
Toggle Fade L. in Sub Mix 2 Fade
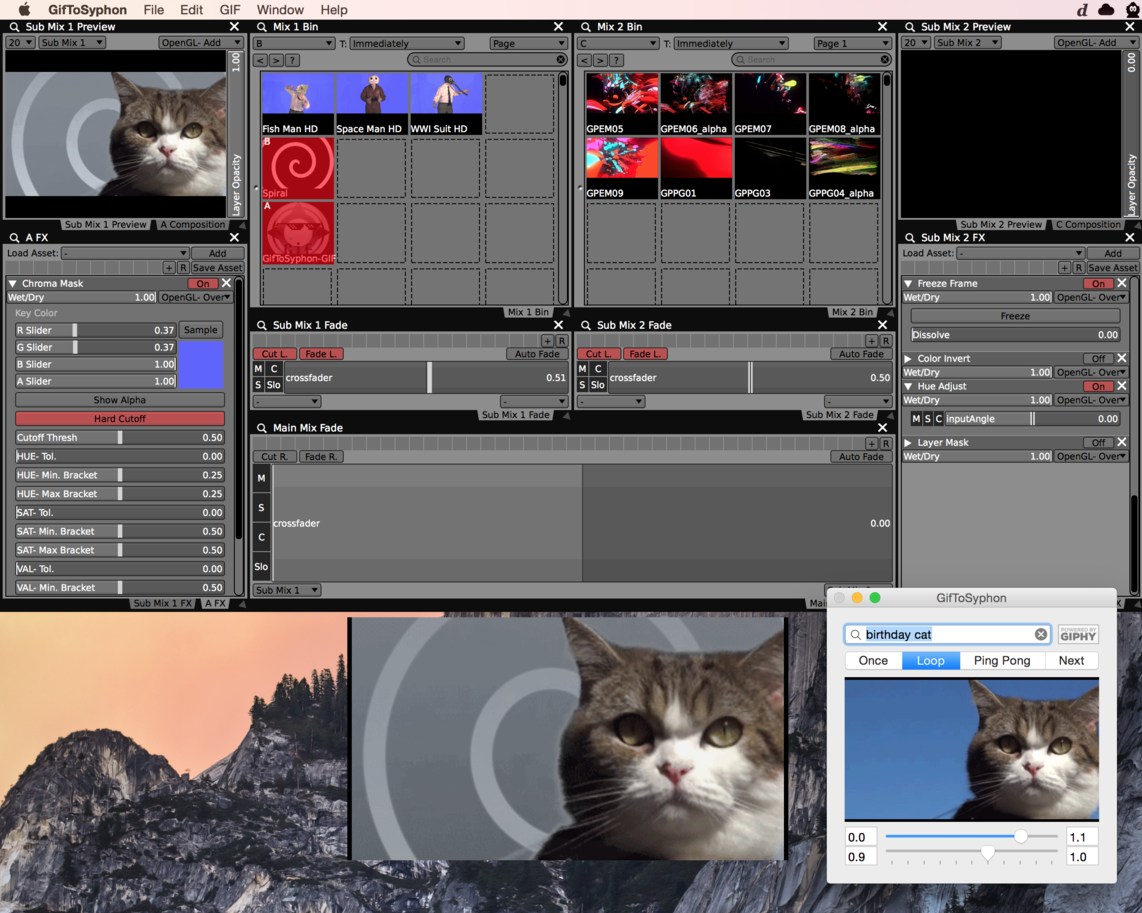(645, 354)
